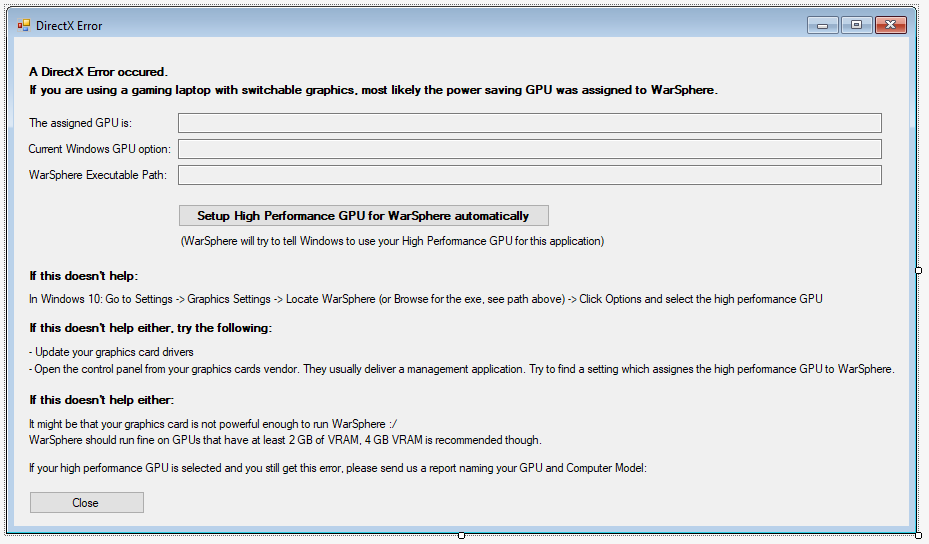This screenshot has width=929, height=544.
Task: Maximize the DirectX Error window
Action: click(856, 25)
